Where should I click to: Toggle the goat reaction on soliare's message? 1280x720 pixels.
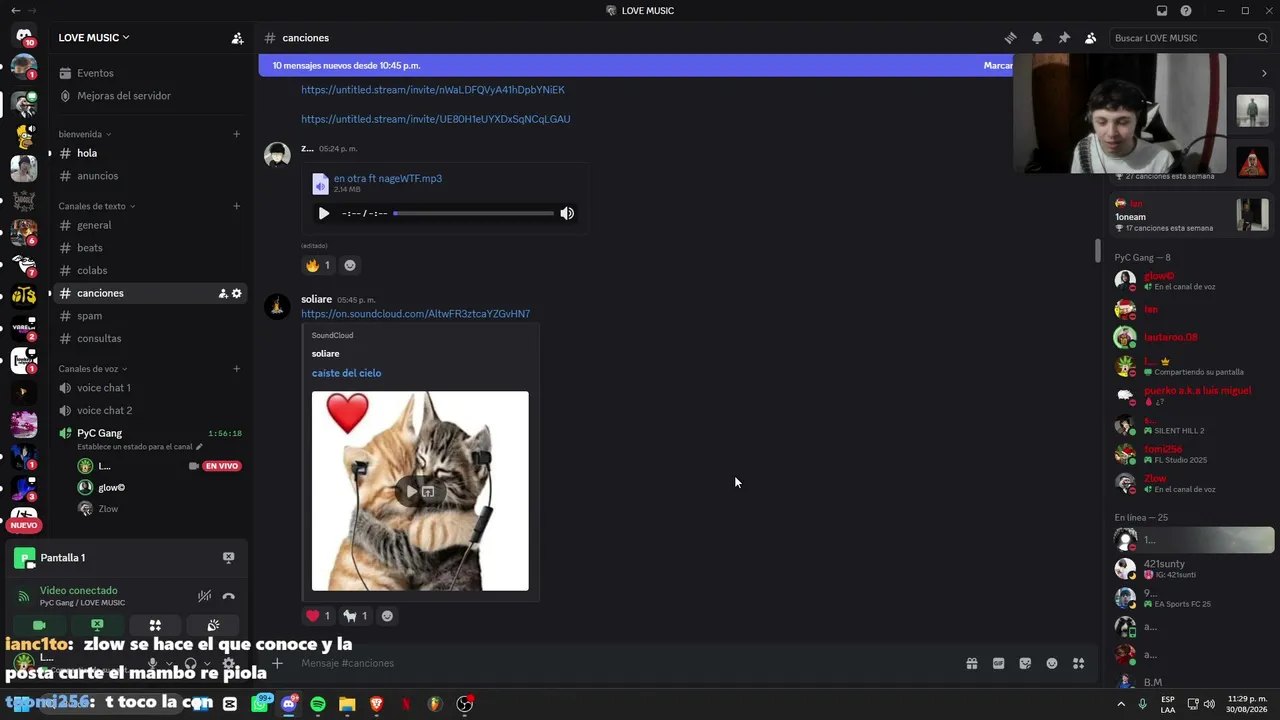click(x=356, y=616)
